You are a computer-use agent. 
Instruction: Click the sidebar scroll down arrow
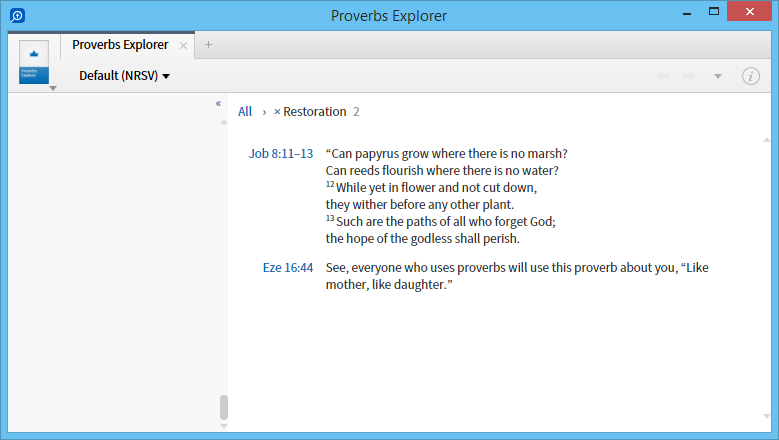(224, 426)
